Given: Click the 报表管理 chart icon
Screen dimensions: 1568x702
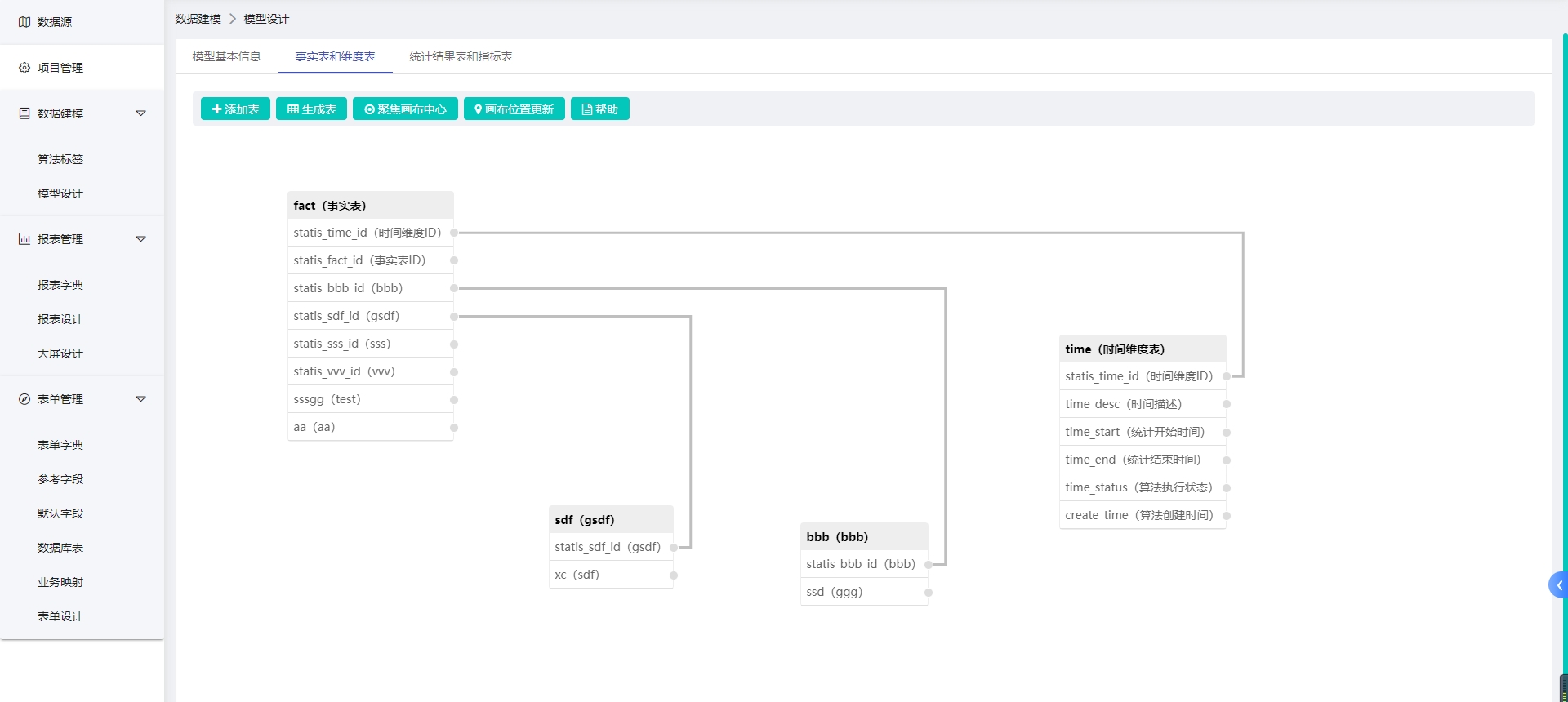Looking at the screenshot, I should pos(24,239).
